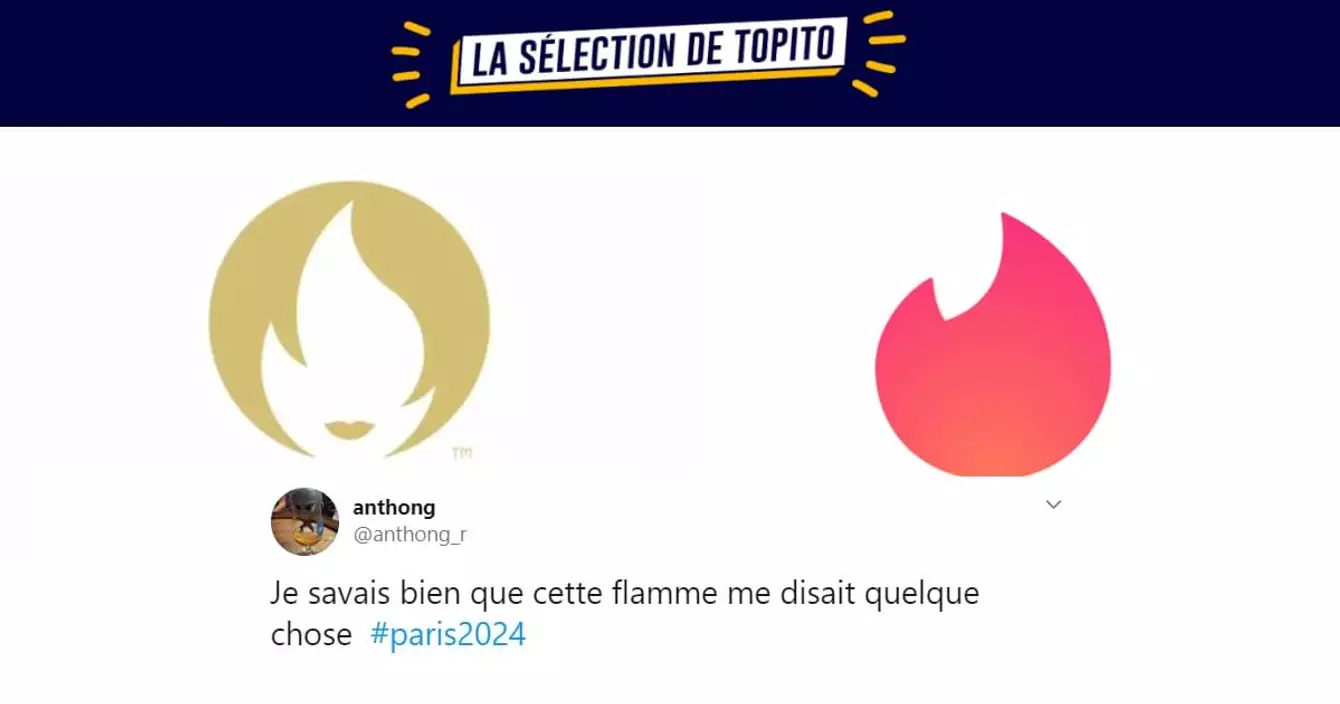Viewport: 1340px width, 704px height.
Task: Click the TM trademark mark under gold emblem
Action: point(461,454)
